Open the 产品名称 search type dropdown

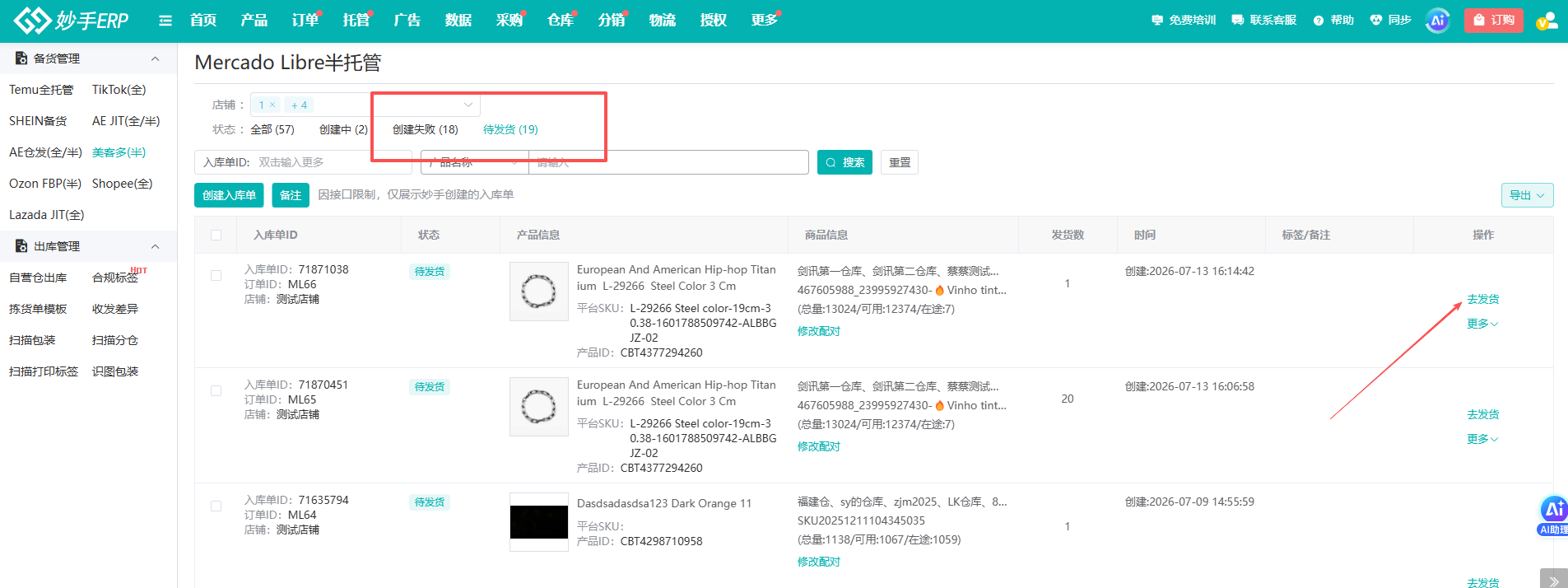point(475,162)
